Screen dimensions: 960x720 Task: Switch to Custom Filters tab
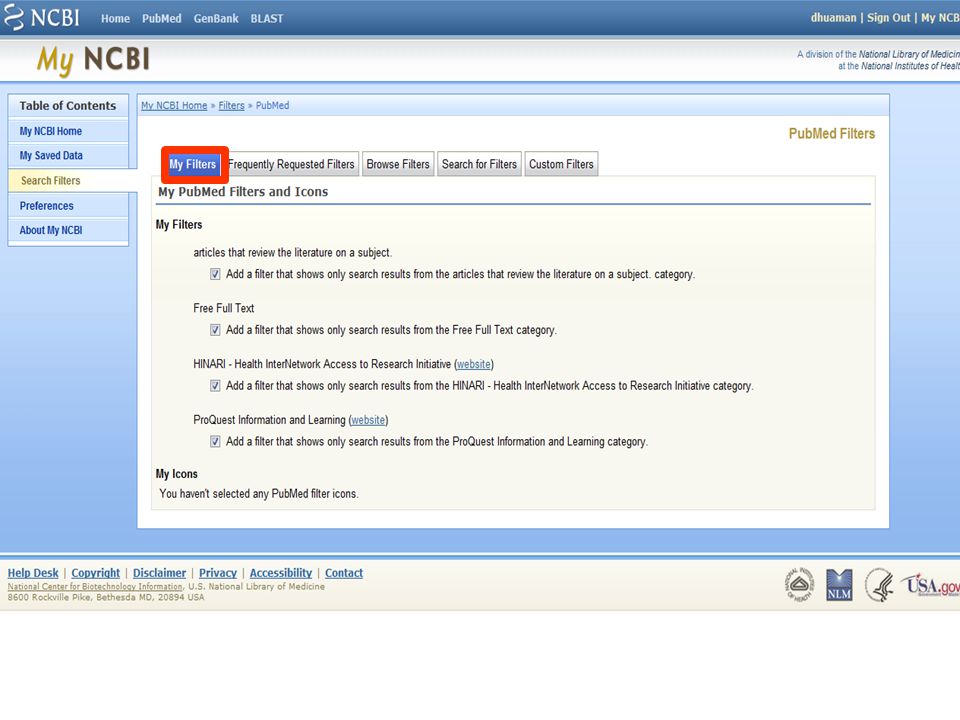click(561, 164)
